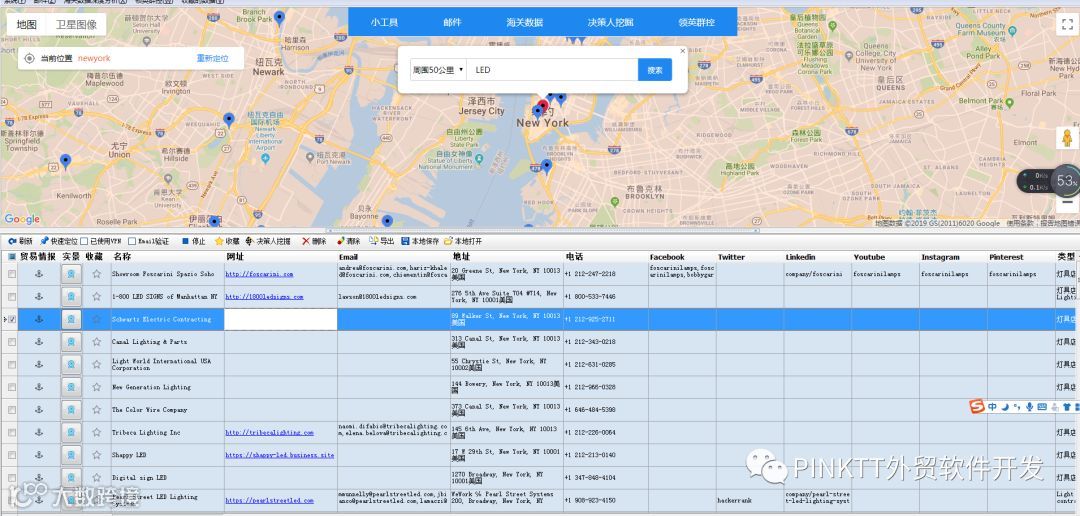1080x516 pixels.
Task: Click the LED keyword search field
Action: [x=552, y=70]
